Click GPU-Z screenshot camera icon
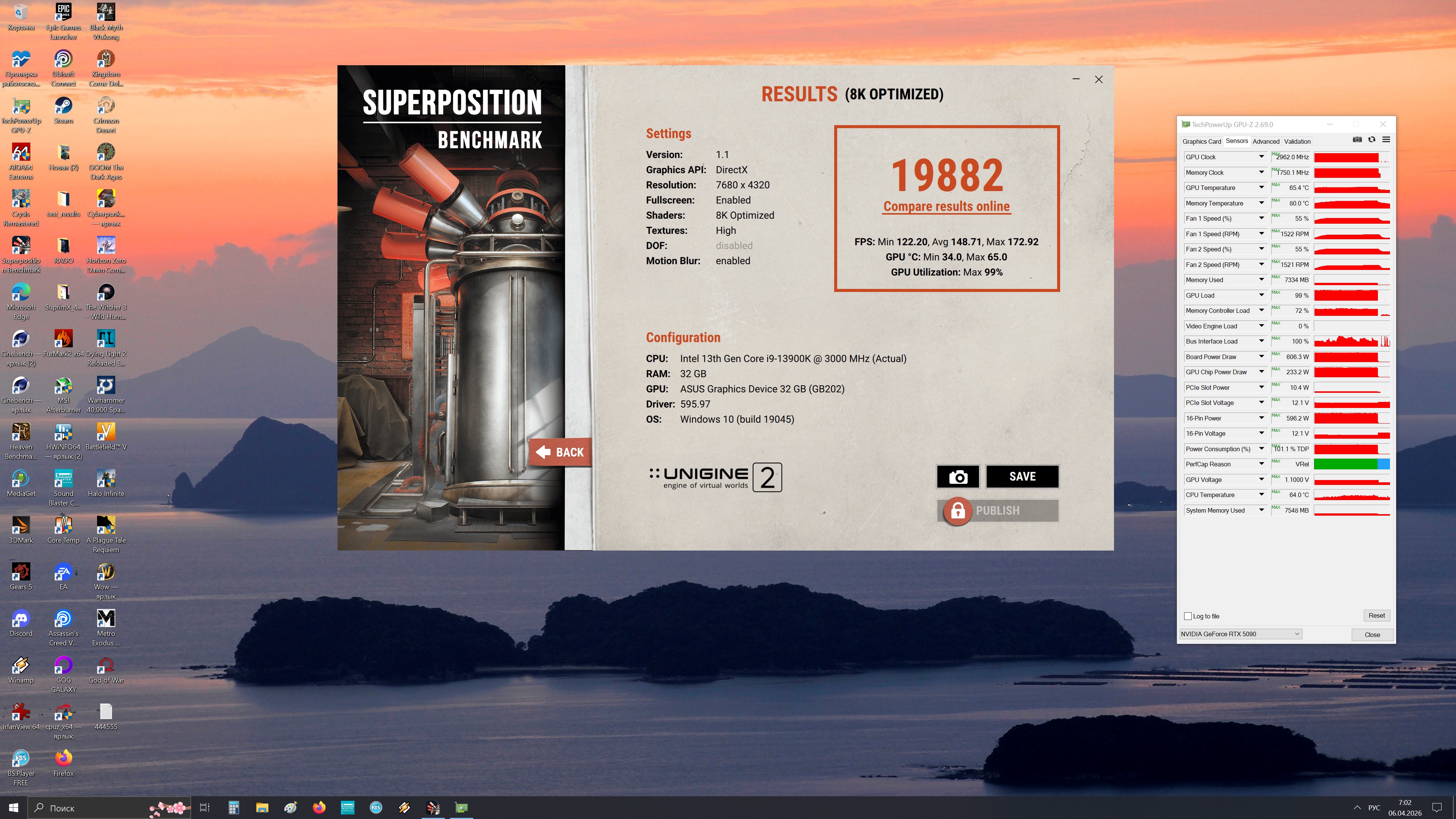This screenshot has height=819, width=1456. [1357, 140]
